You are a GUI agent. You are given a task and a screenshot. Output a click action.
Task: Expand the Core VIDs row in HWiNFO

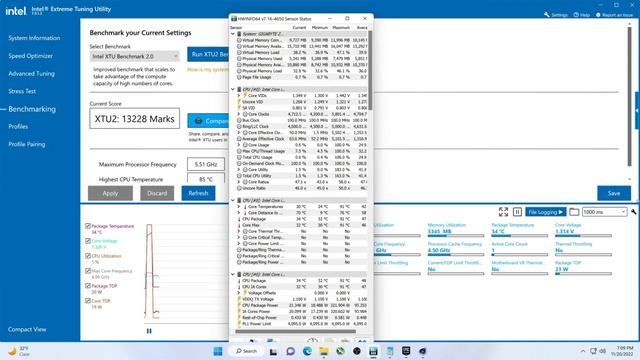[239, 96]
